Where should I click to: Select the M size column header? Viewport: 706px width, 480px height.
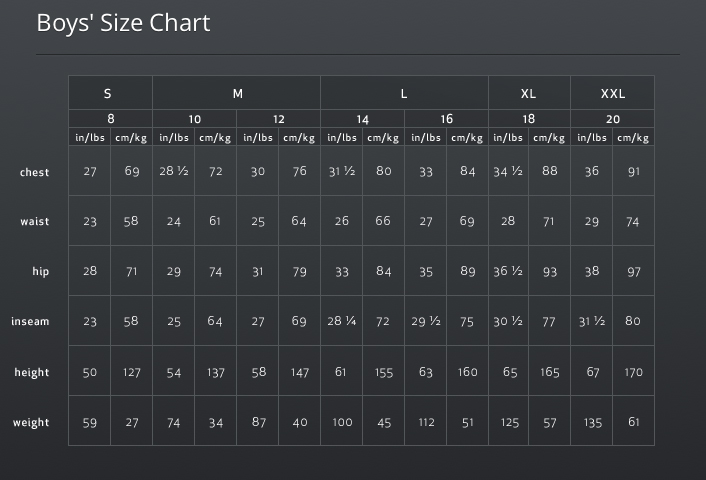point(236,93)
